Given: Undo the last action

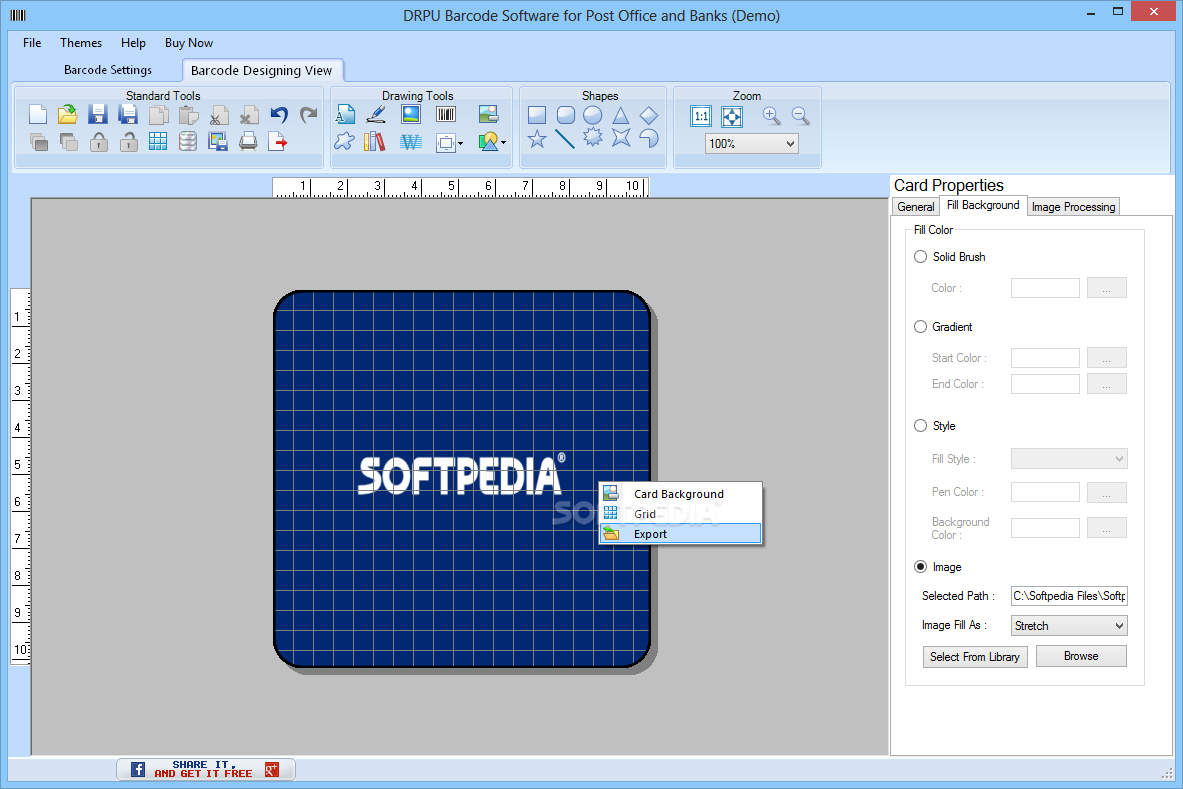Looking at the screenshot, I should pos(279,115).
